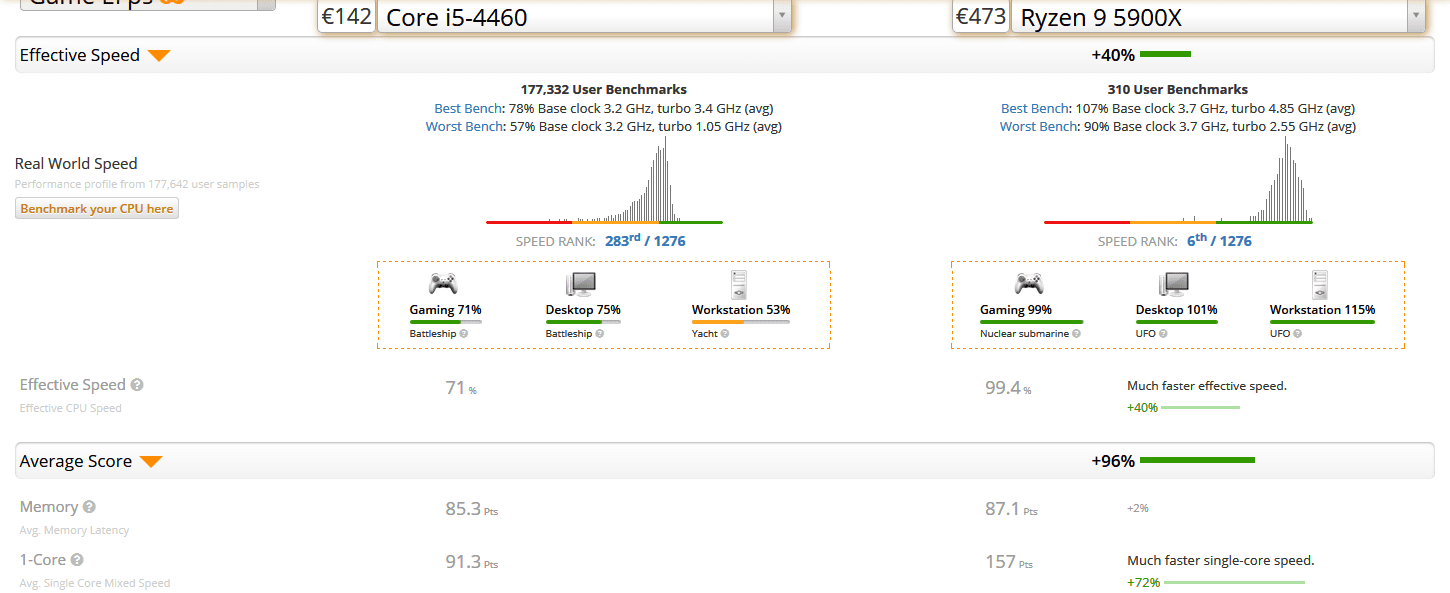The height and width of the screenshot is (593, 1450).
Task: Select the Gaming 99% label
Action: pos(1016,310)
